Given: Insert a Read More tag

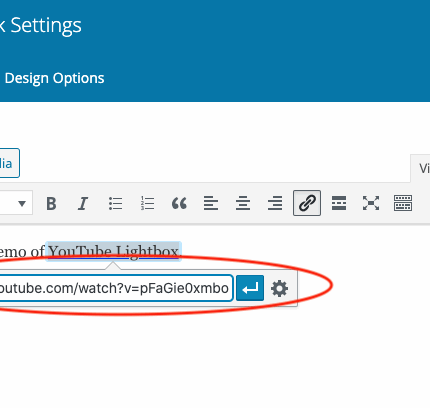Looking at the screenshot, I should [x=339, y=203].
